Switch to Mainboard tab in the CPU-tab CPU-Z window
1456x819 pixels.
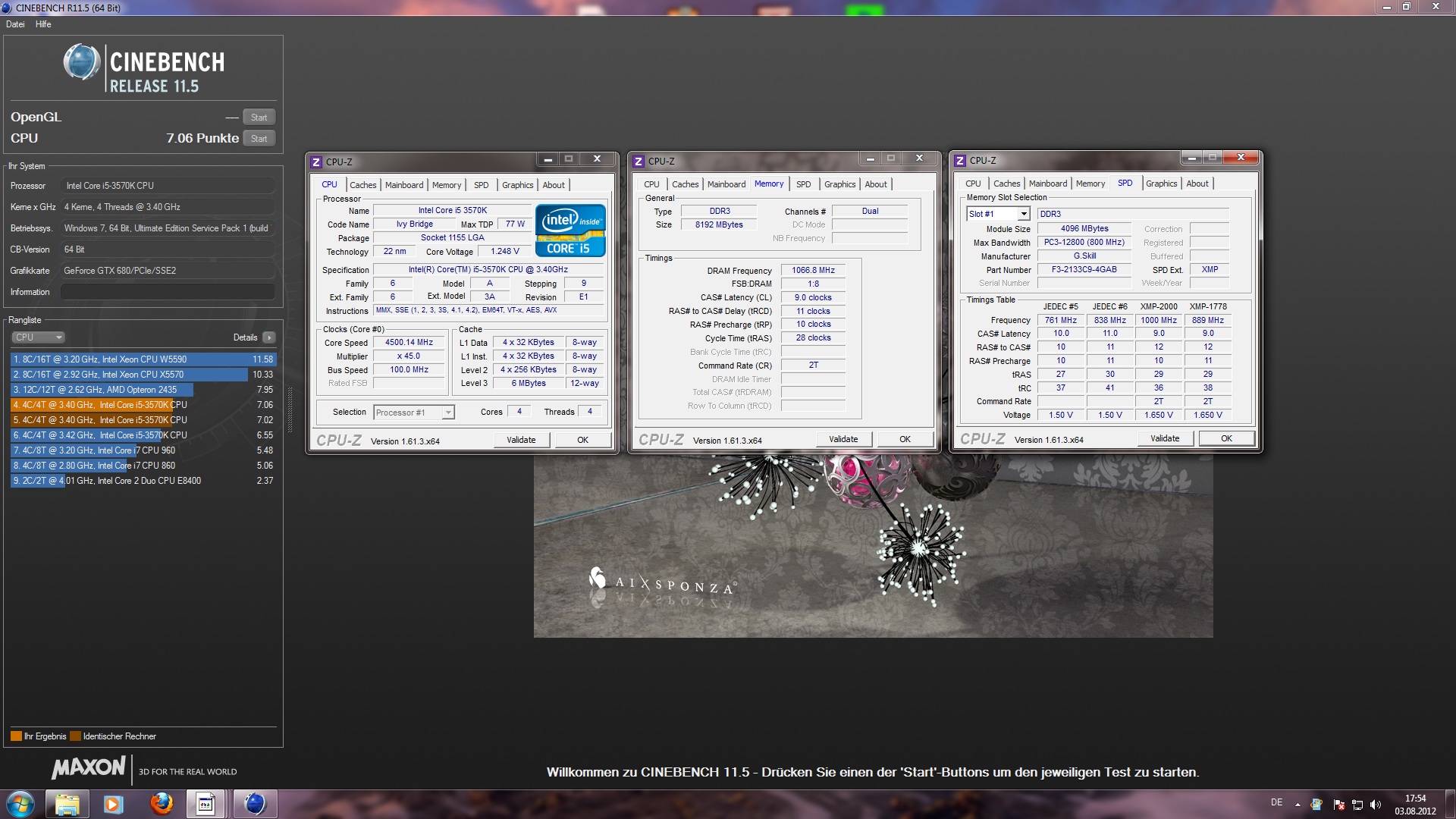pyautogui.click(x=404, y=185)
